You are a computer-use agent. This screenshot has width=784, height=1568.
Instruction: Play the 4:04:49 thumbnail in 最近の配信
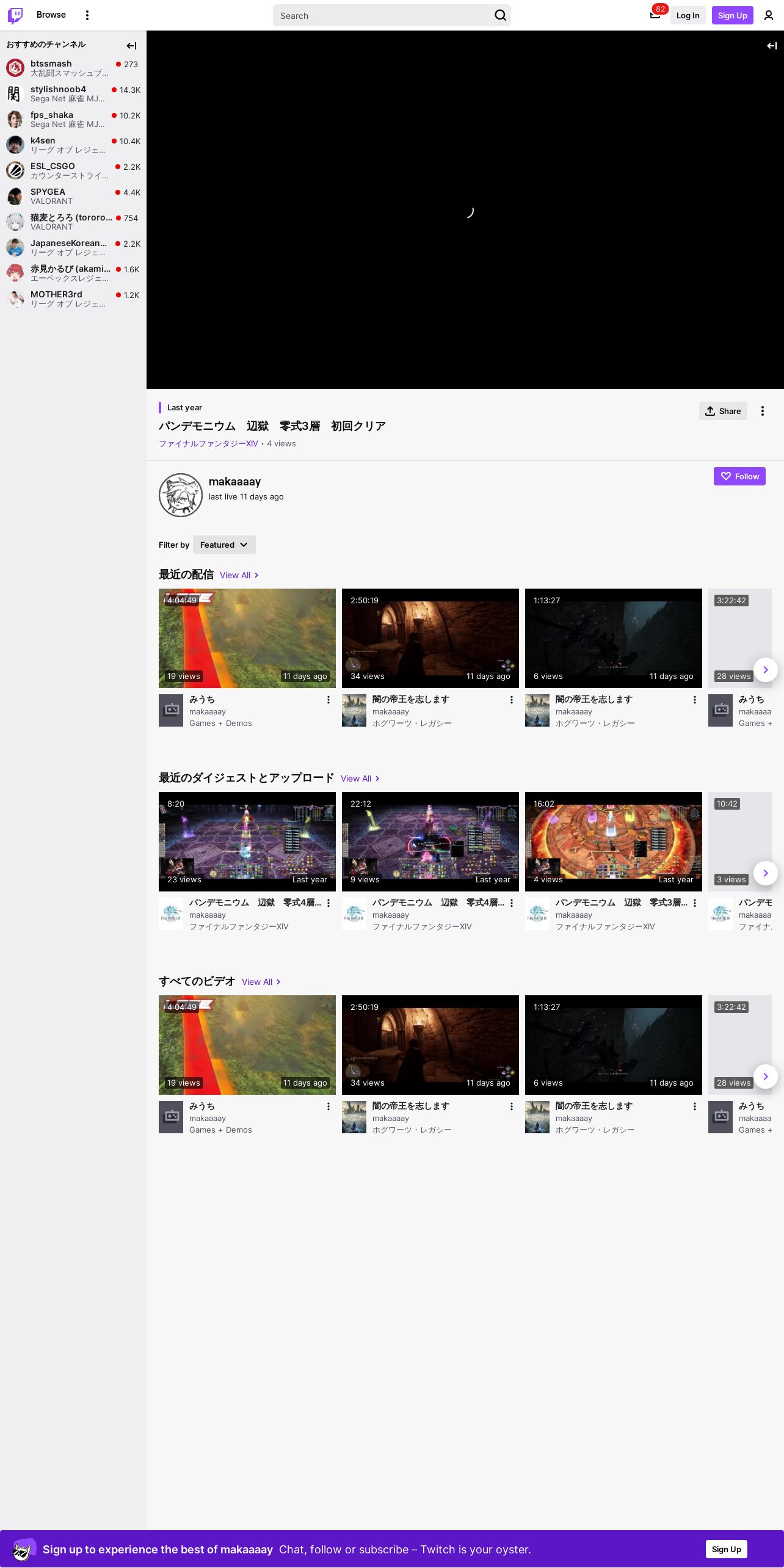click(x=247, y=638)
